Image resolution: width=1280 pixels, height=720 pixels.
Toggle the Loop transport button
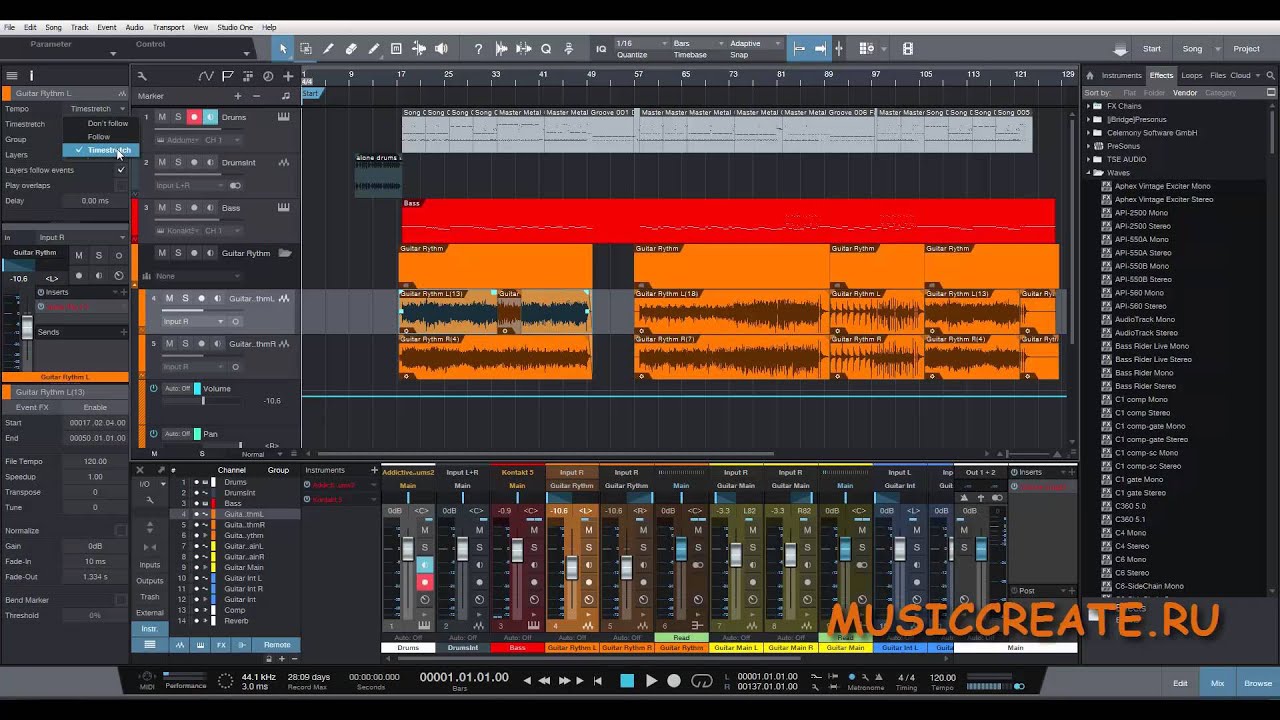click(702, 681)
